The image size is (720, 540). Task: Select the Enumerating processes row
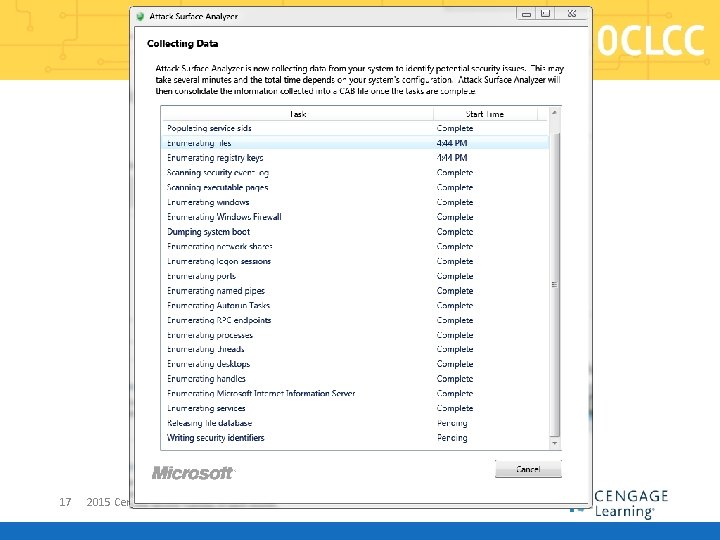355,335
